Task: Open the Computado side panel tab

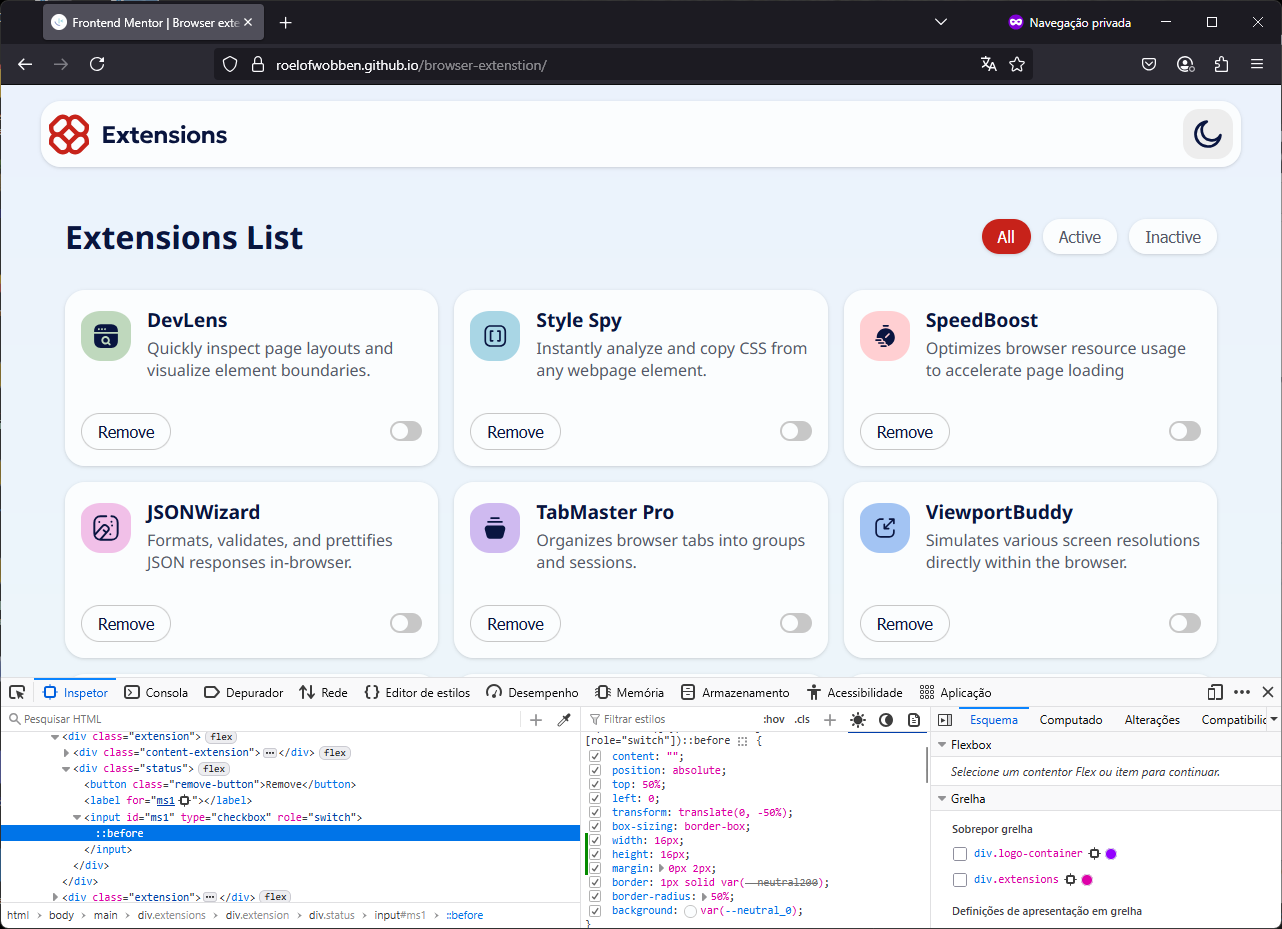Action: click(1070, 720)
